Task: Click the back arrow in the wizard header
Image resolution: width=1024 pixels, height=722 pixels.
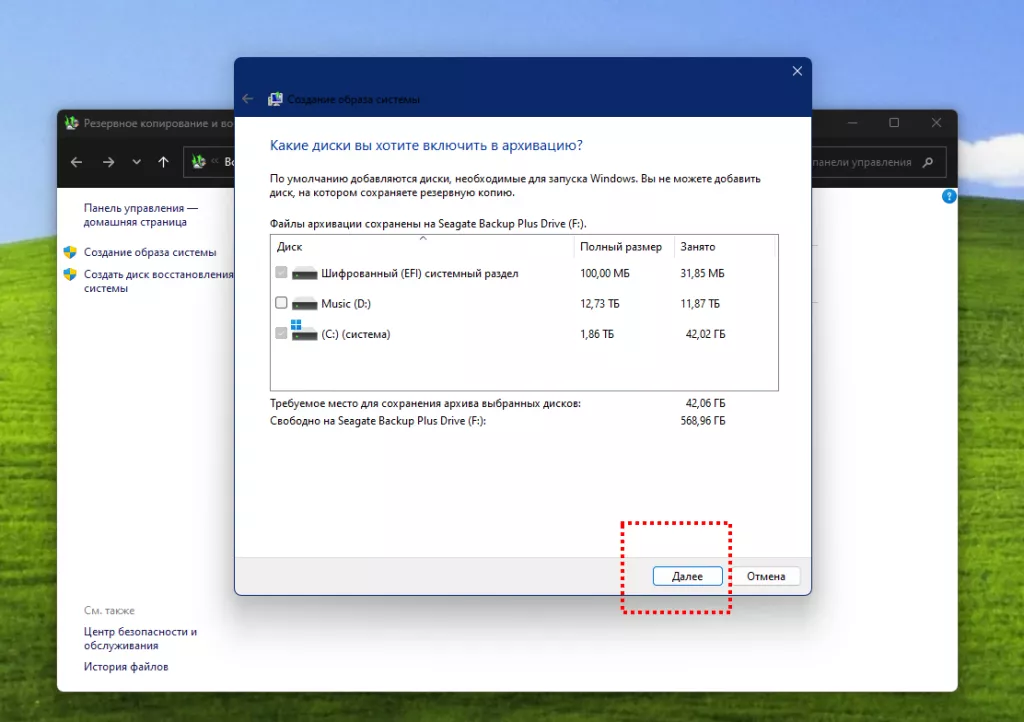Action: click(x=248, y=99)
